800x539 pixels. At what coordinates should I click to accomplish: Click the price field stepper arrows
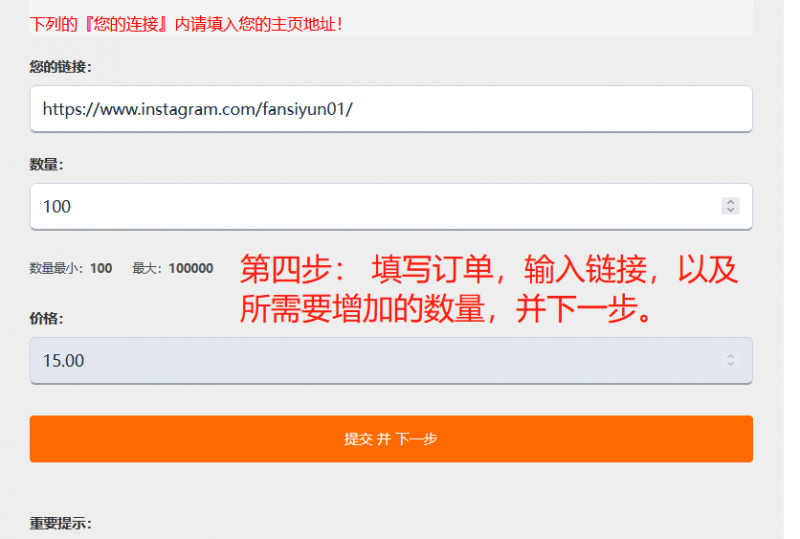click(x=730, y=360)
